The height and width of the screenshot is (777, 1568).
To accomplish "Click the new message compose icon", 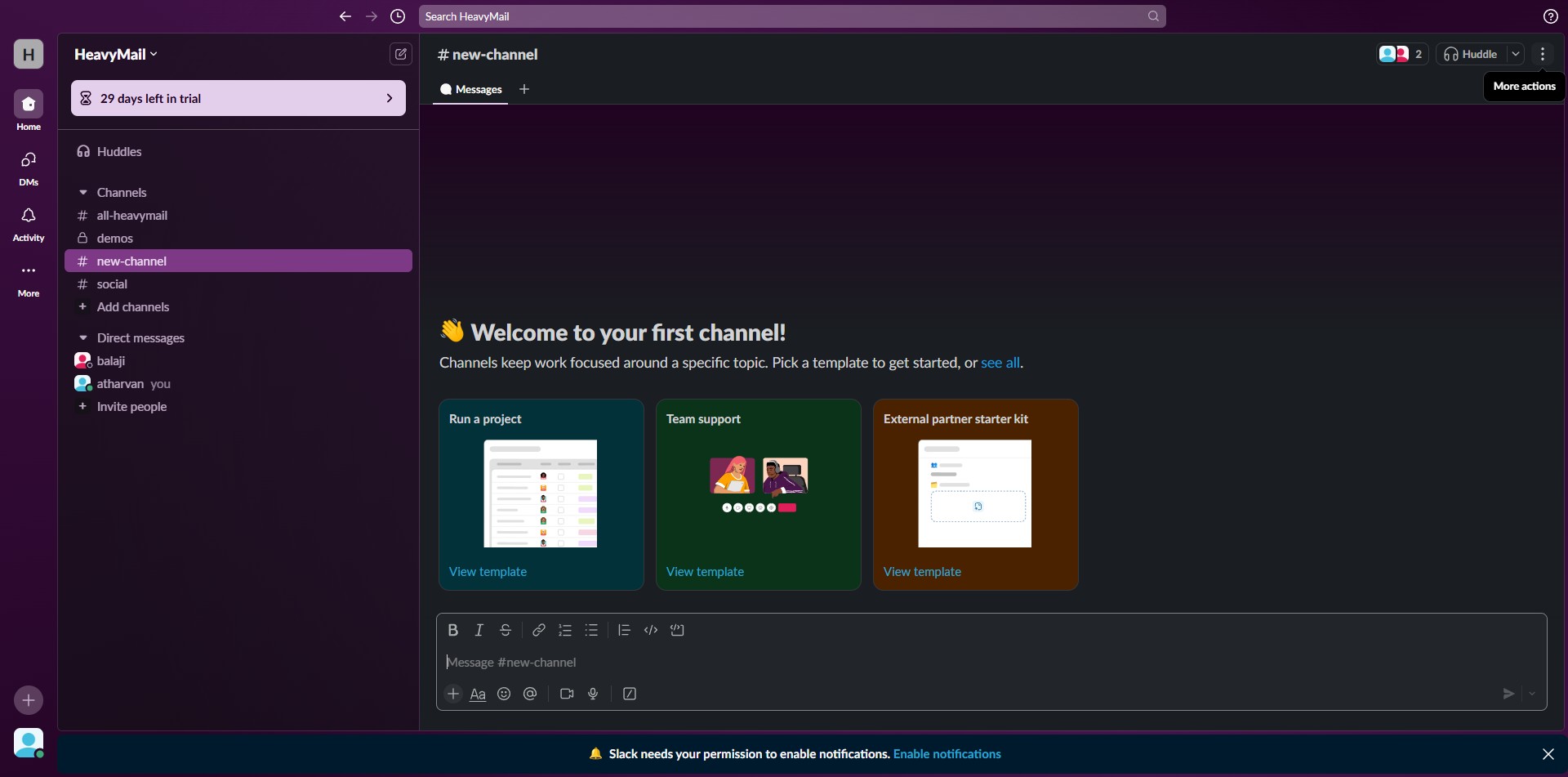I will point(400,54).
